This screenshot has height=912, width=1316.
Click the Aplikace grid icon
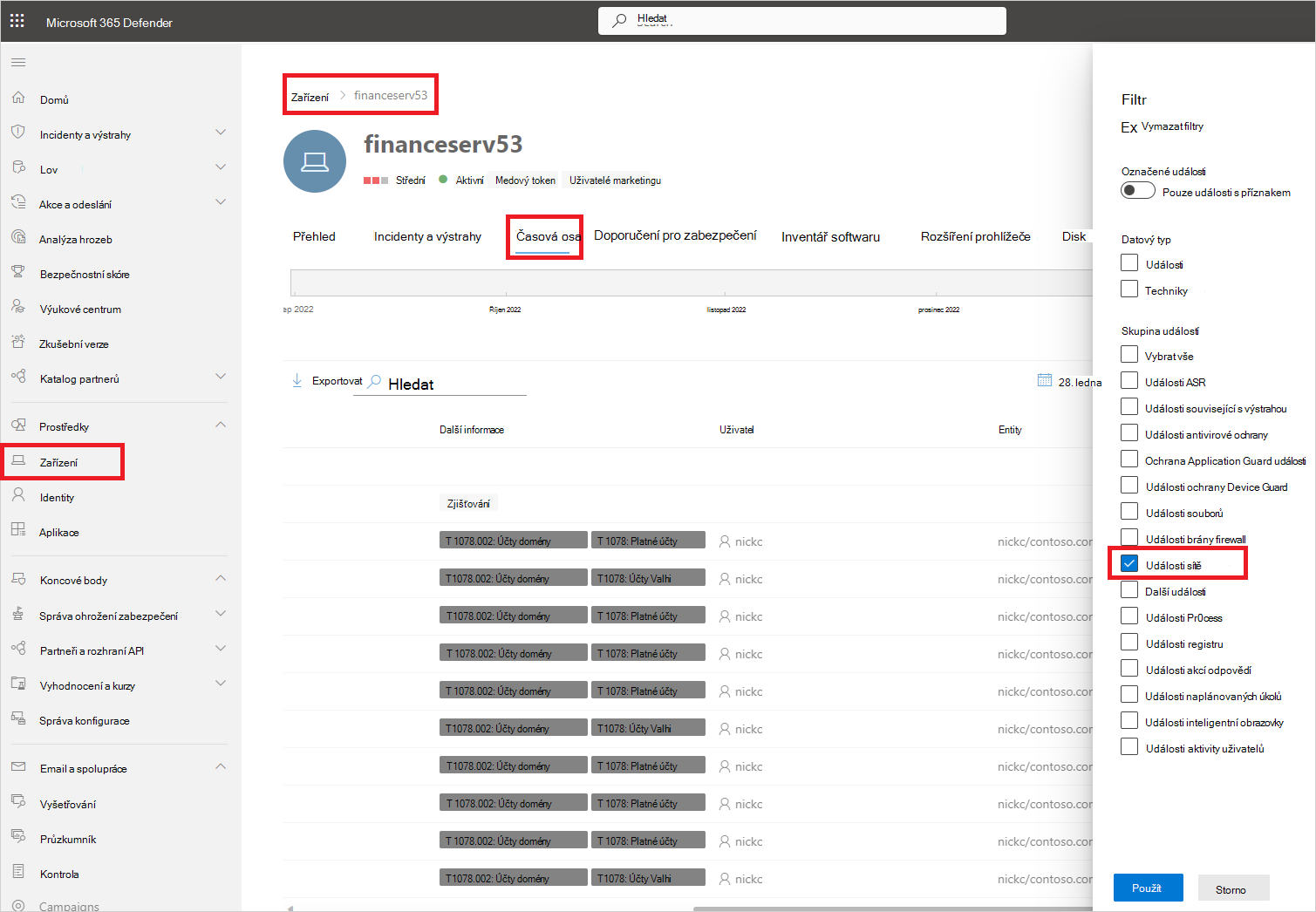point(18,530)
